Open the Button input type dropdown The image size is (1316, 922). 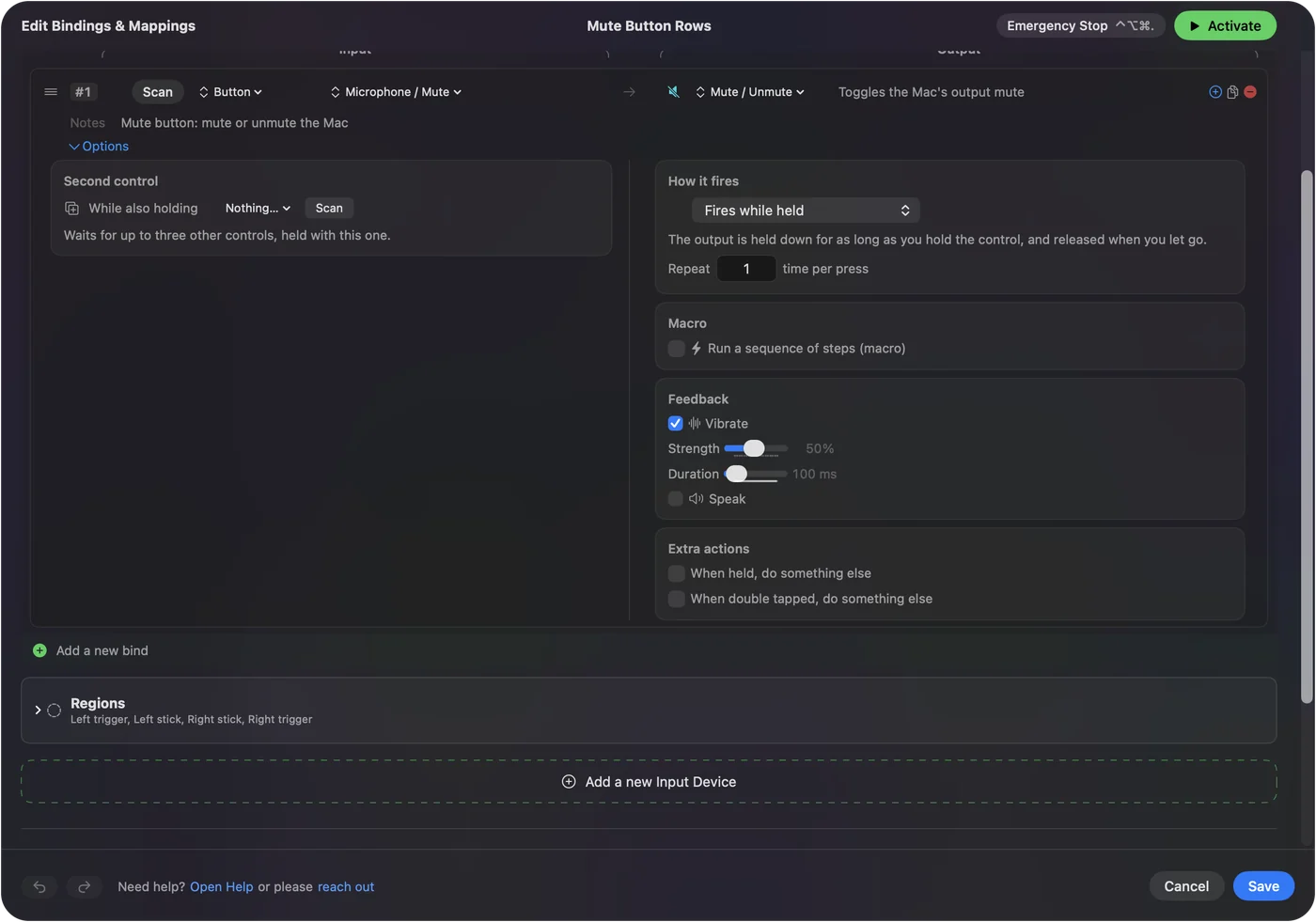tap(231, 92)
